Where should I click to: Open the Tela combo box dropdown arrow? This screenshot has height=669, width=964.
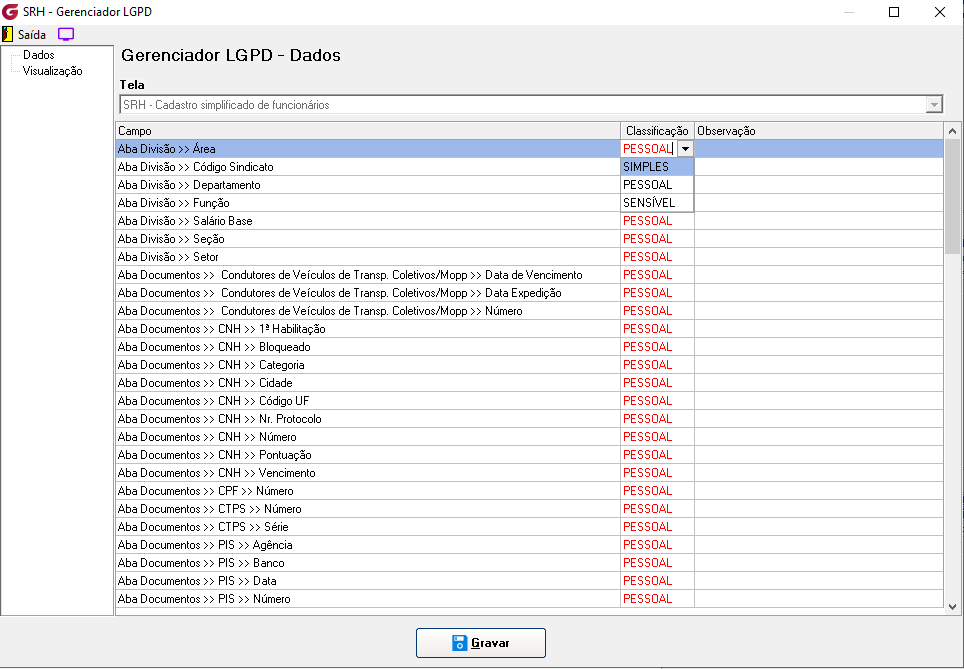tap(934, 105)
